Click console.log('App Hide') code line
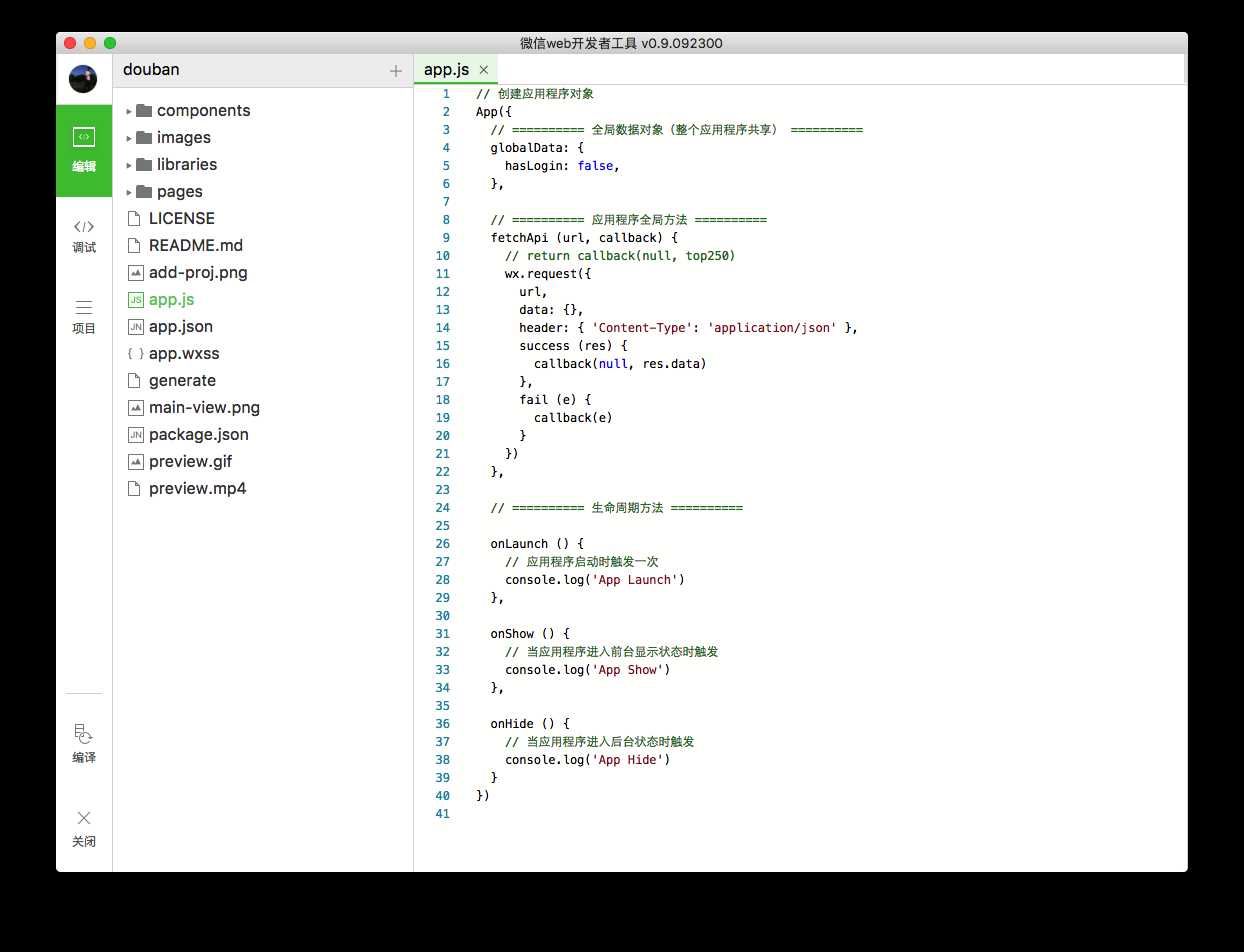The width and height of the screenshot is (1244, 952). click(x=587, y=760)
